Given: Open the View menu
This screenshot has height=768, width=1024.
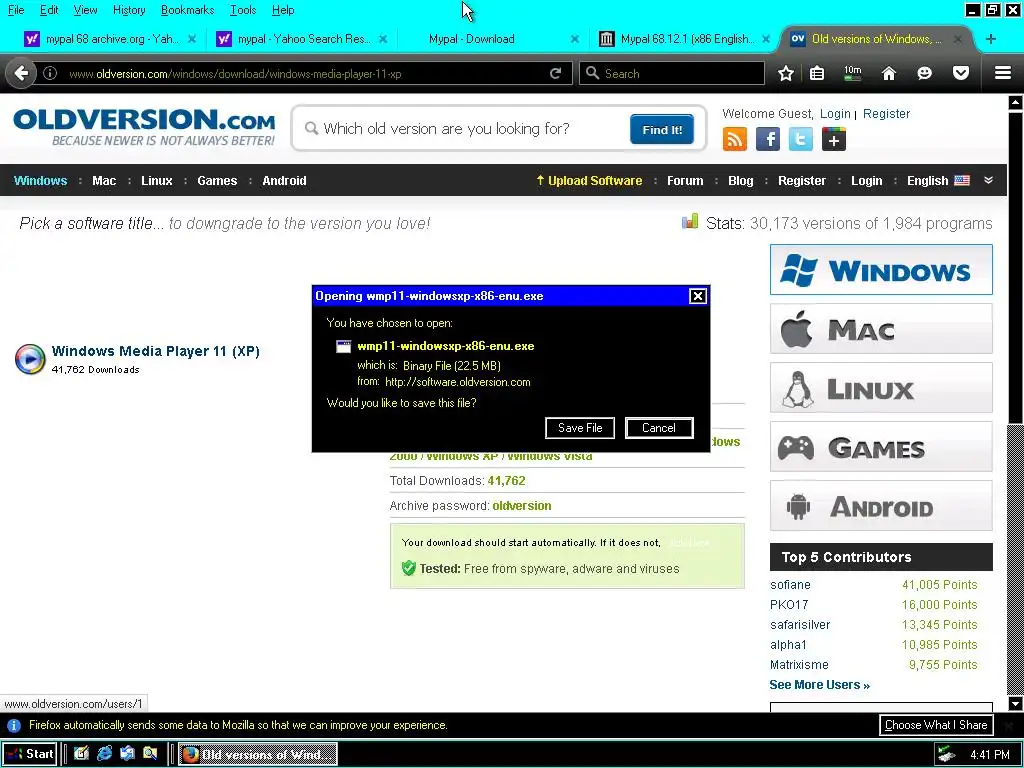Looking at the screenshot, I should (85, 10).
